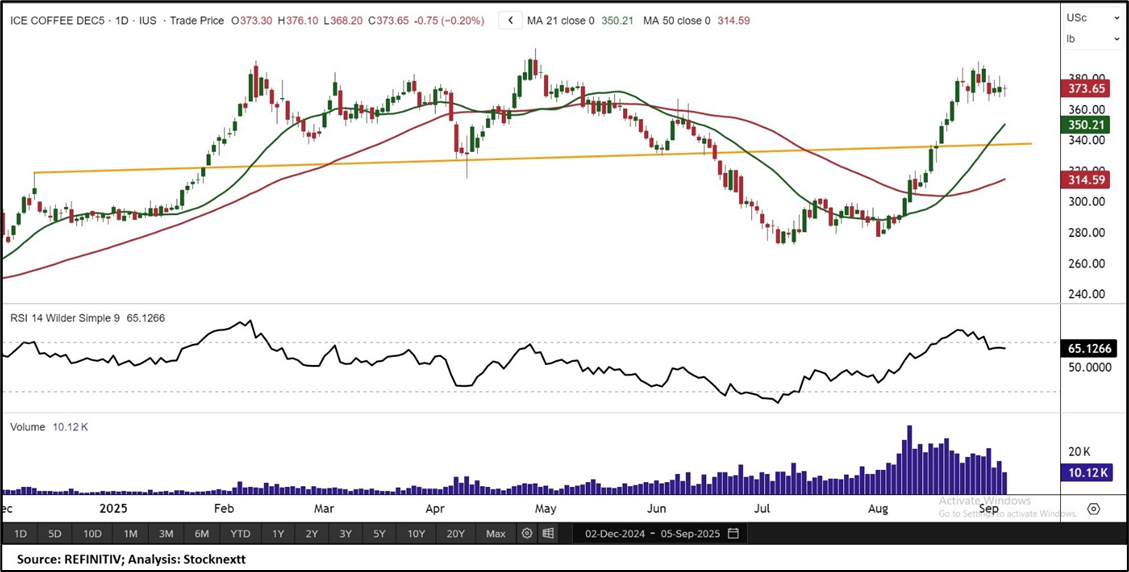This screenshot has height=572, width=1129.
Task: Click the Feb marker on time axis
Action: [x=226, y=509]
